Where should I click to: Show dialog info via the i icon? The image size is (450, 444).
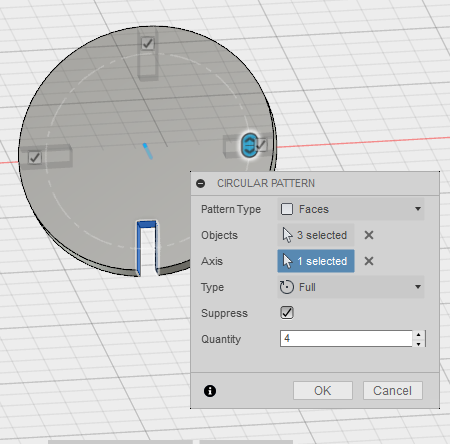pos(210,391)
